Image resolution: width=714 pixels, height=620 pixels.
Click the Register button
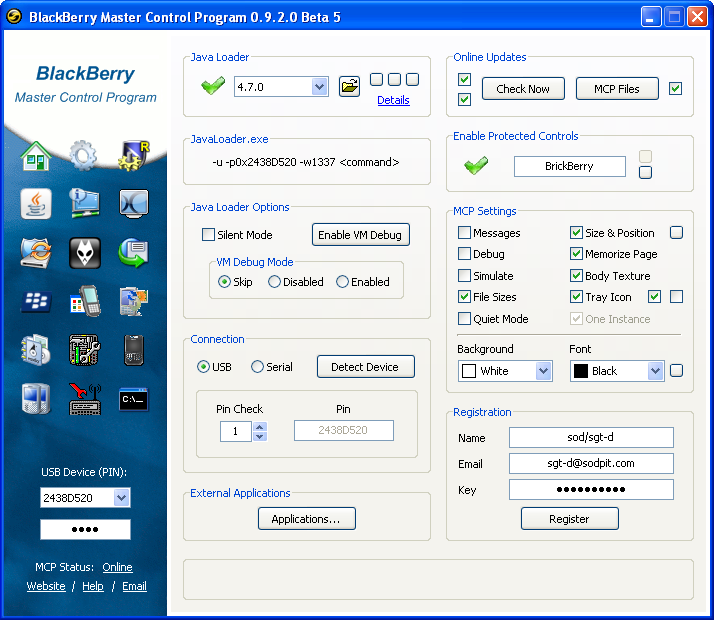(570, 519)
